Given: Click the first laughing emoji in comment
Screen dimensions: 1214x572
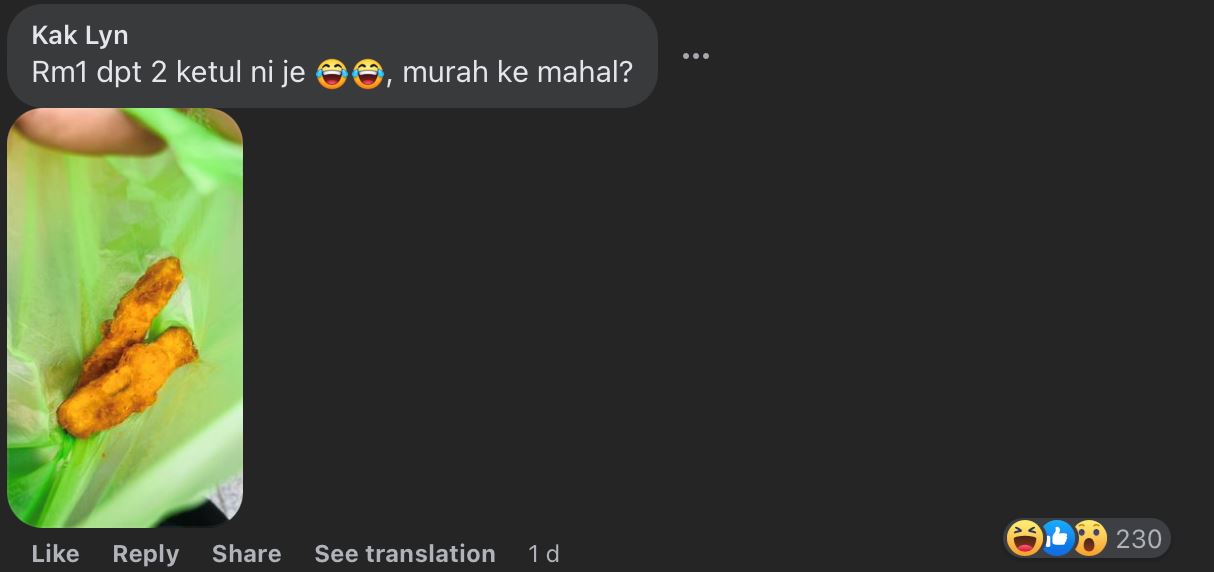Looking at the screenshot, I should [332, 73].
